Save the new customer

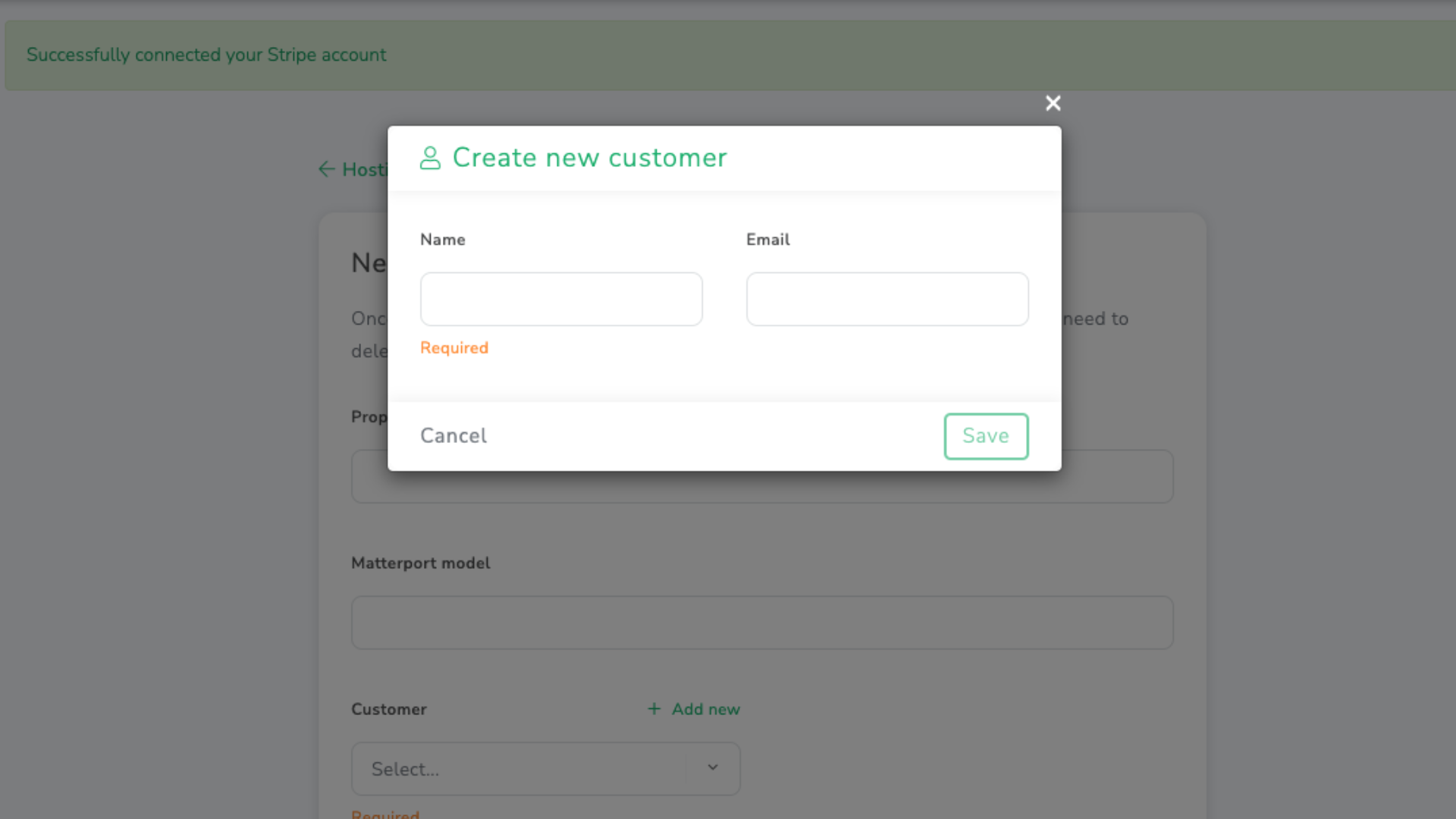986,436
